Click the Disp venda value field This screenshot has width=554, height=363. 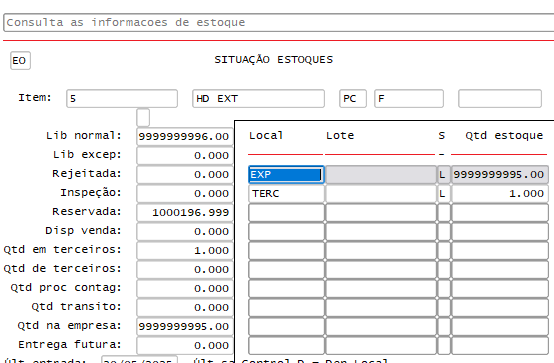[x=184, y=232]
